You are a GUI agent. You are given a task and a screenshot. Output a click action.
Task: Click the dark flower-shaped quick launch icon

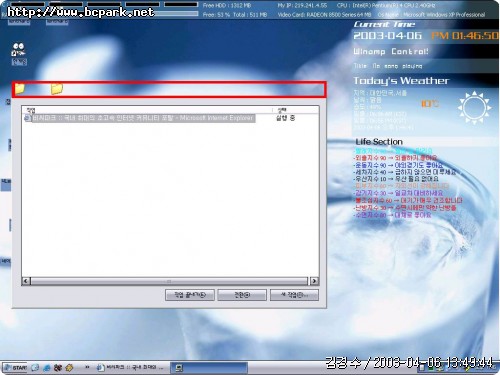point(58,368)
